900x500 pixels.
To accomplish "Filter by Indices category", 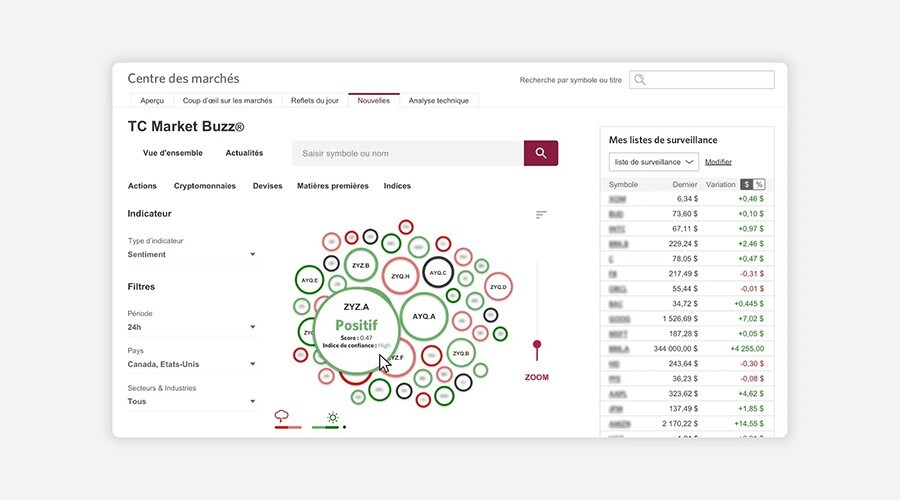I will [397, 186].
